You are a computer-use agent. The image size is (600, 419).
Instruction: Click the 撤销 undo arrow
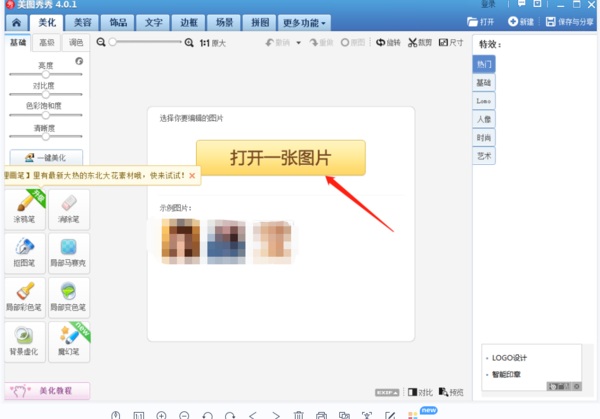277,42
